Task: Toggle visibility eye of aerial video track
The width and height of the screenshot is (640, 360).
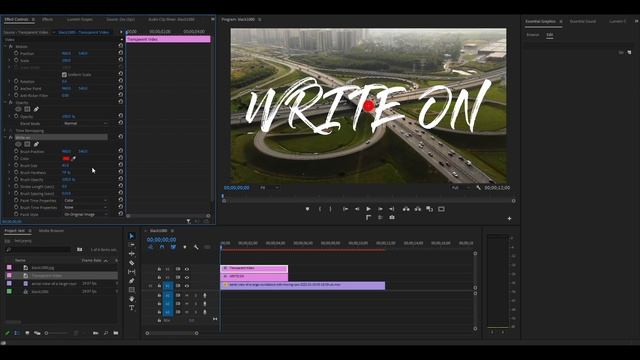Action: [187, 286]
